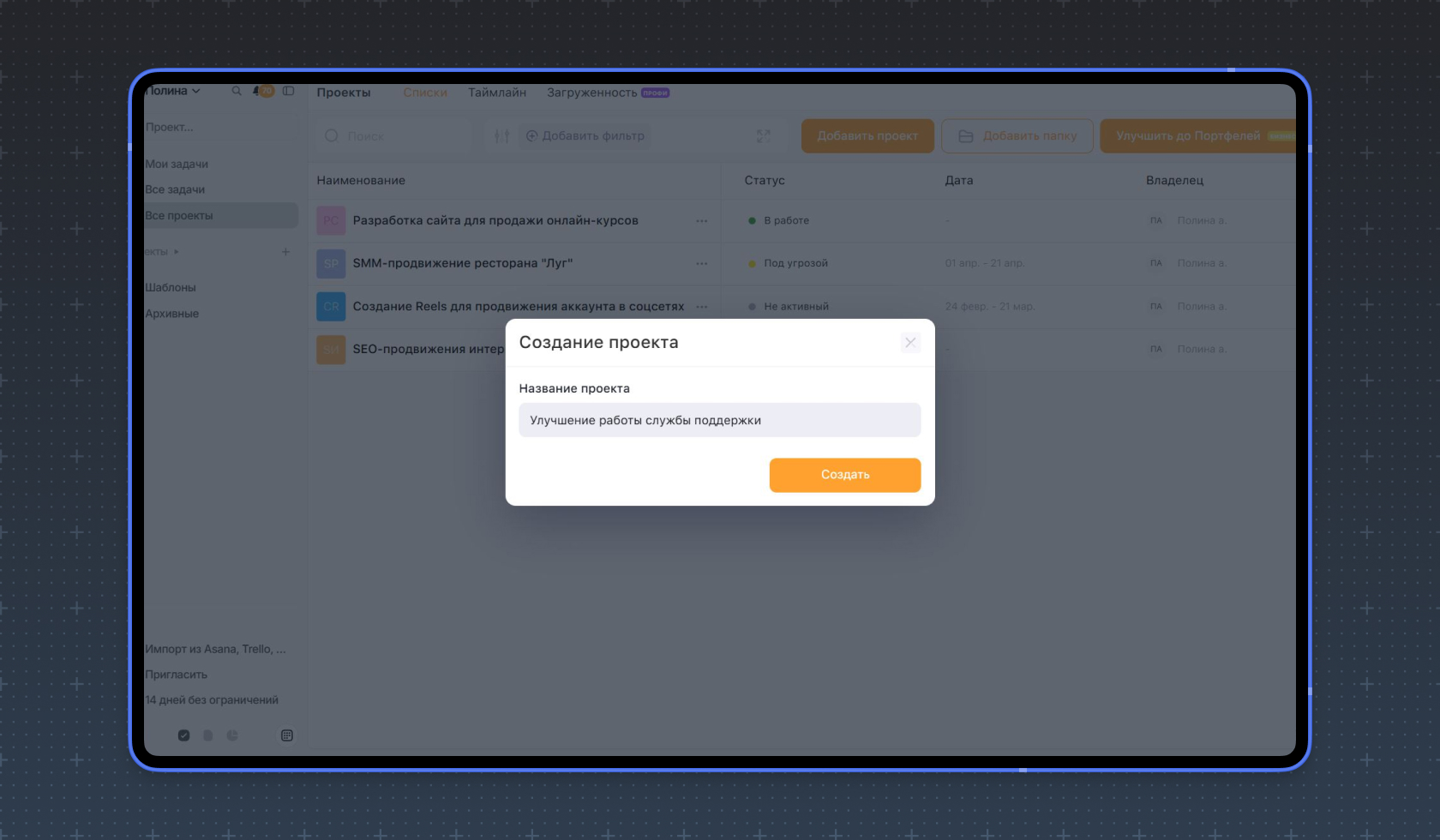Open more options for Создание Reels row
The width and height of the screenshot is (1440, 840).
(x=702, y=306)
